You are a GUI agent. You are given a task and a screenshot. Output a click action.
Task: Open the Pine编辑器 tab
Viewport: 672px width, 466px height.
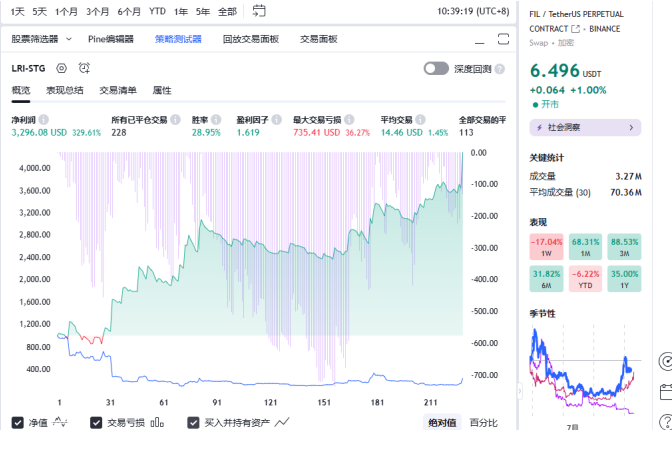[110, 39]
